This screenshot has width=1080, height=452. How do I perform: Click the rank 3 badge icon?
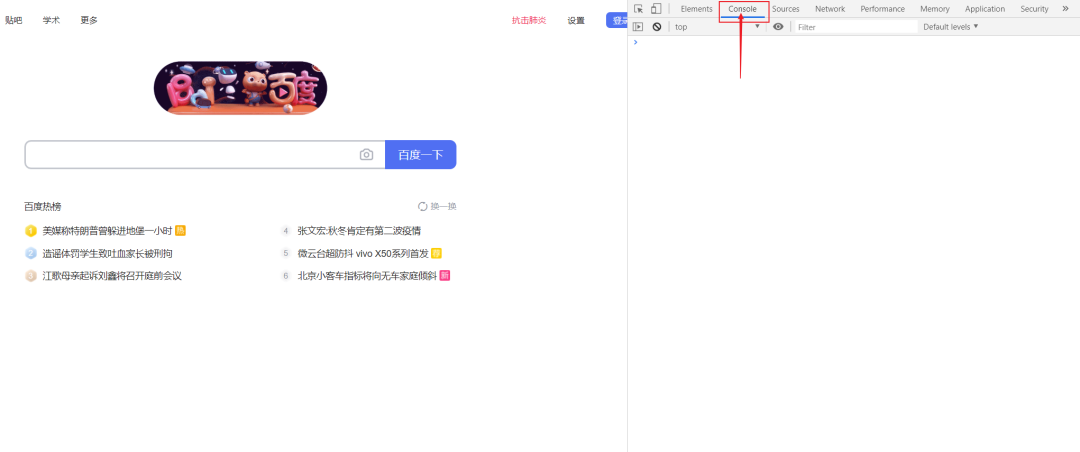click(x=30, y=276)
